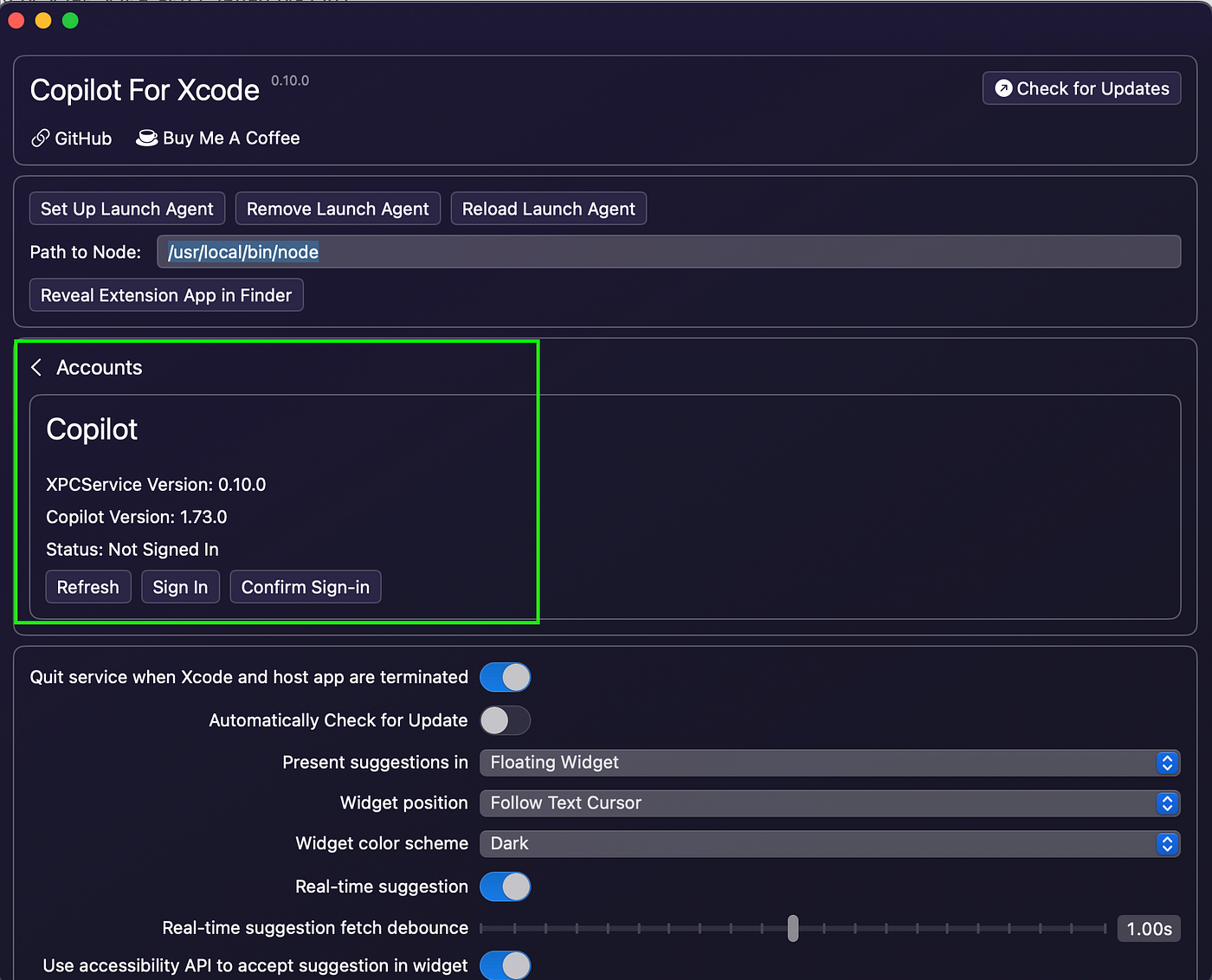
Task: Click the Check for Updates arrow icon
Action: [1003, 88]
